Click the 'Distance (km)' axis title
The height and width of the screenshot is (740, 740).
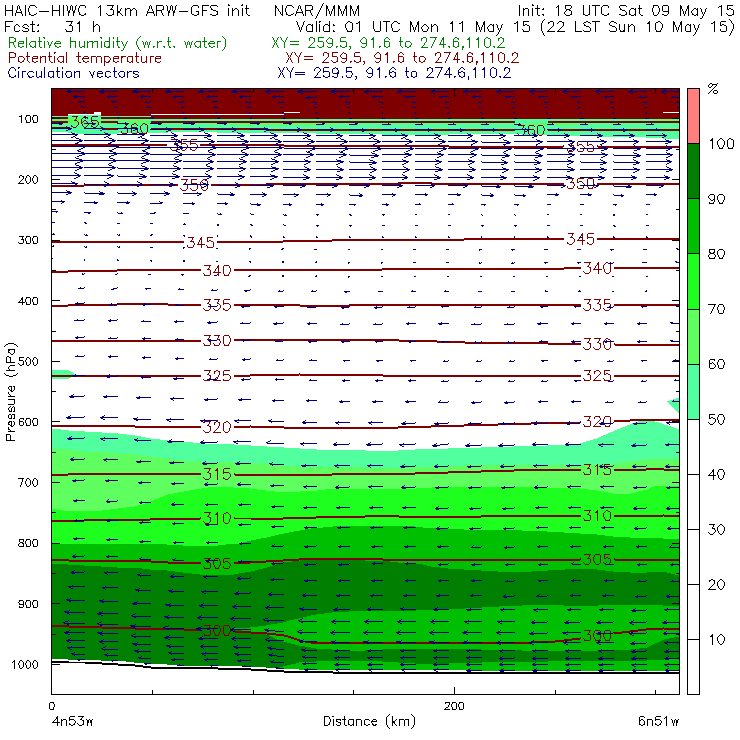[369, 722]
